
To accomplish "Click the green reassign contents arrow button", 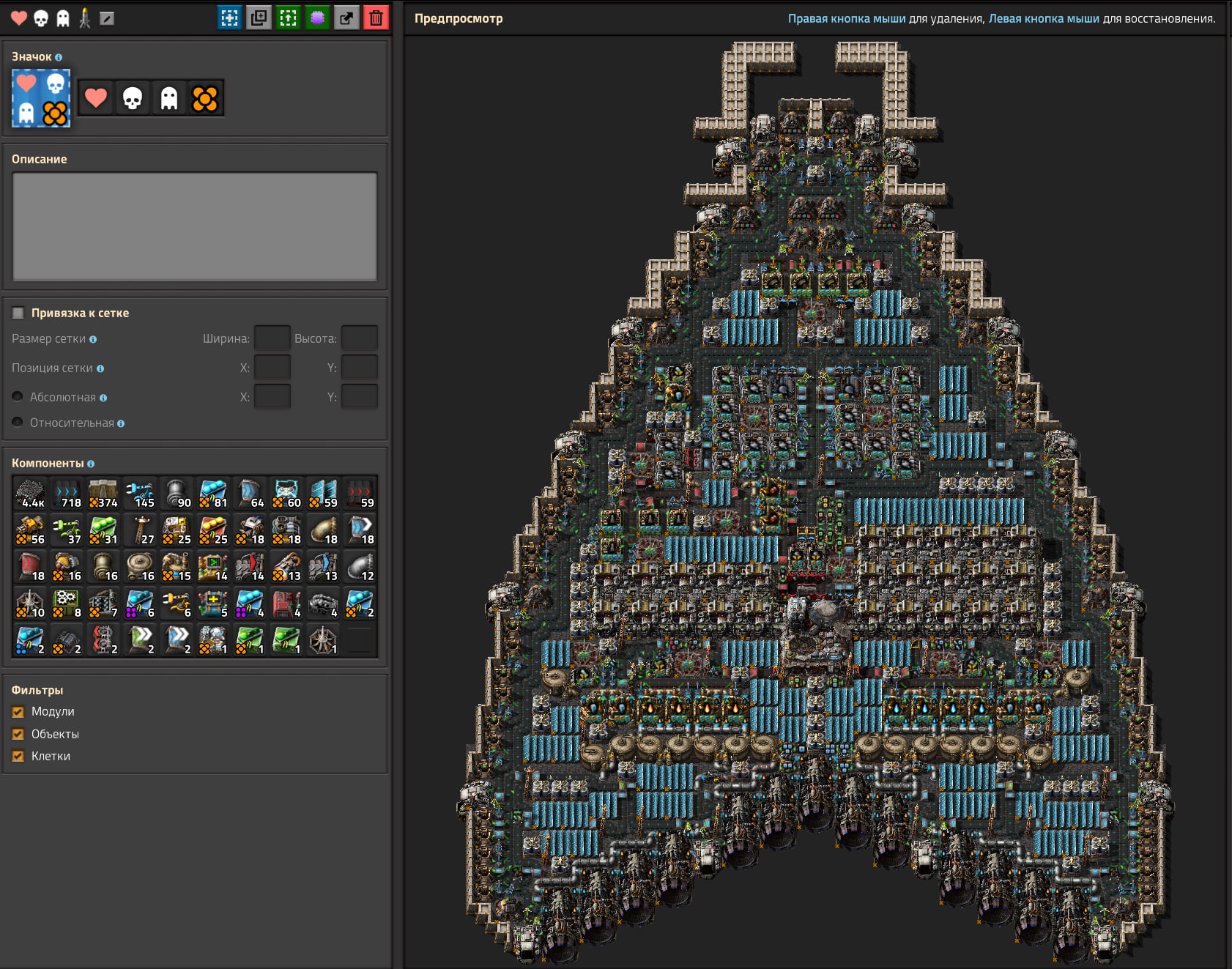I will coord(289,18).
